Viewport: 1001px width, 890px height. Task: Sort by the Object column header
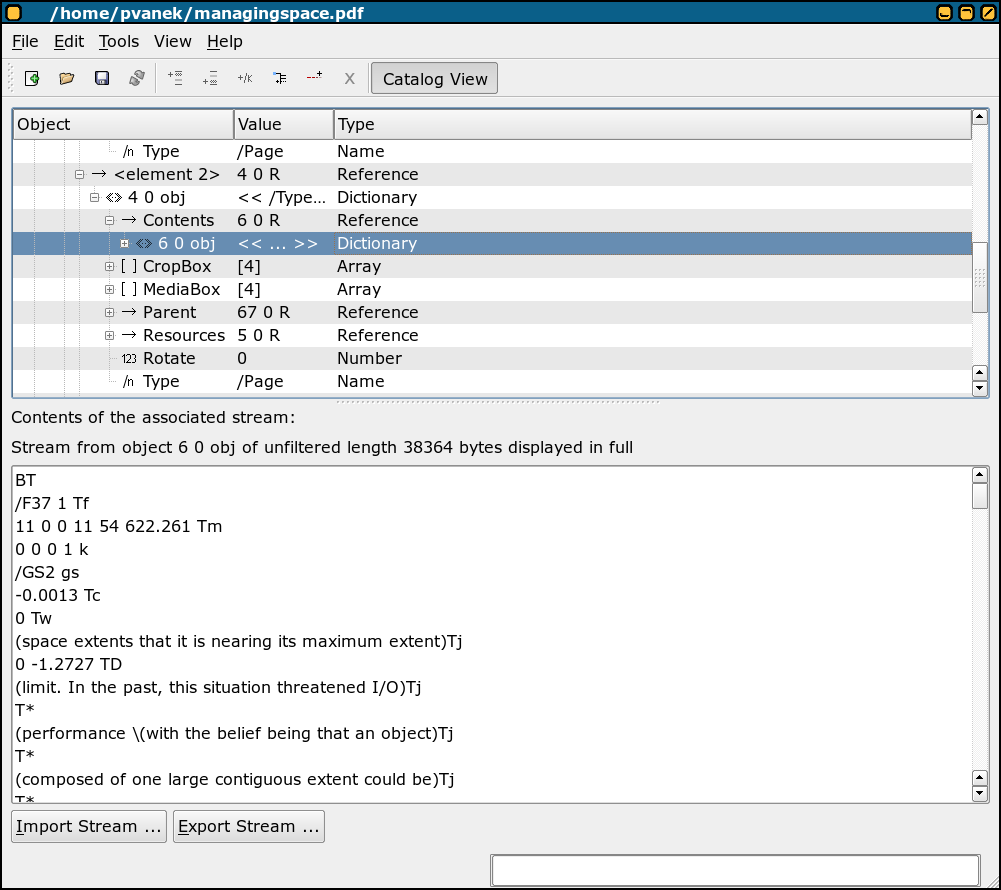(x=123, y=124)
